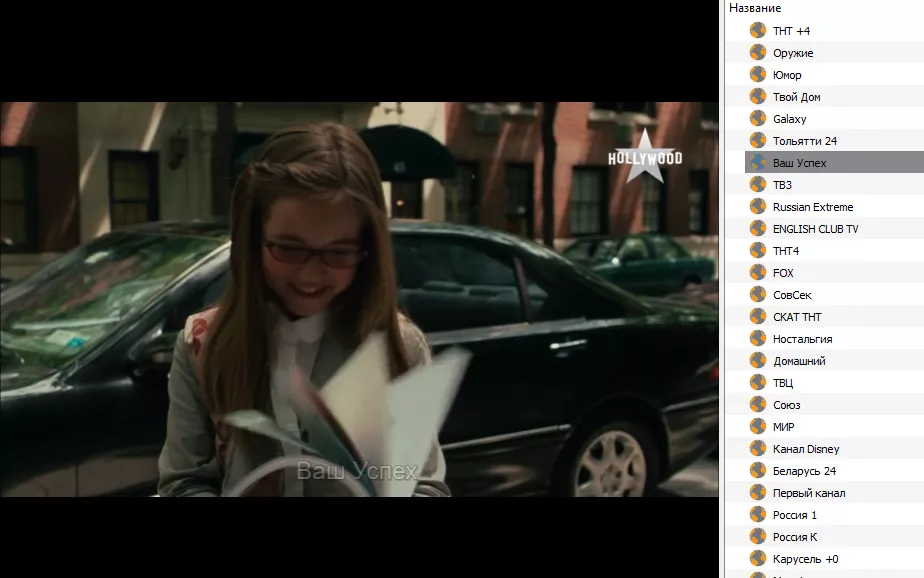
Task: Click the globe icon for Russian Extreme
Action: [x=758, y=206]
